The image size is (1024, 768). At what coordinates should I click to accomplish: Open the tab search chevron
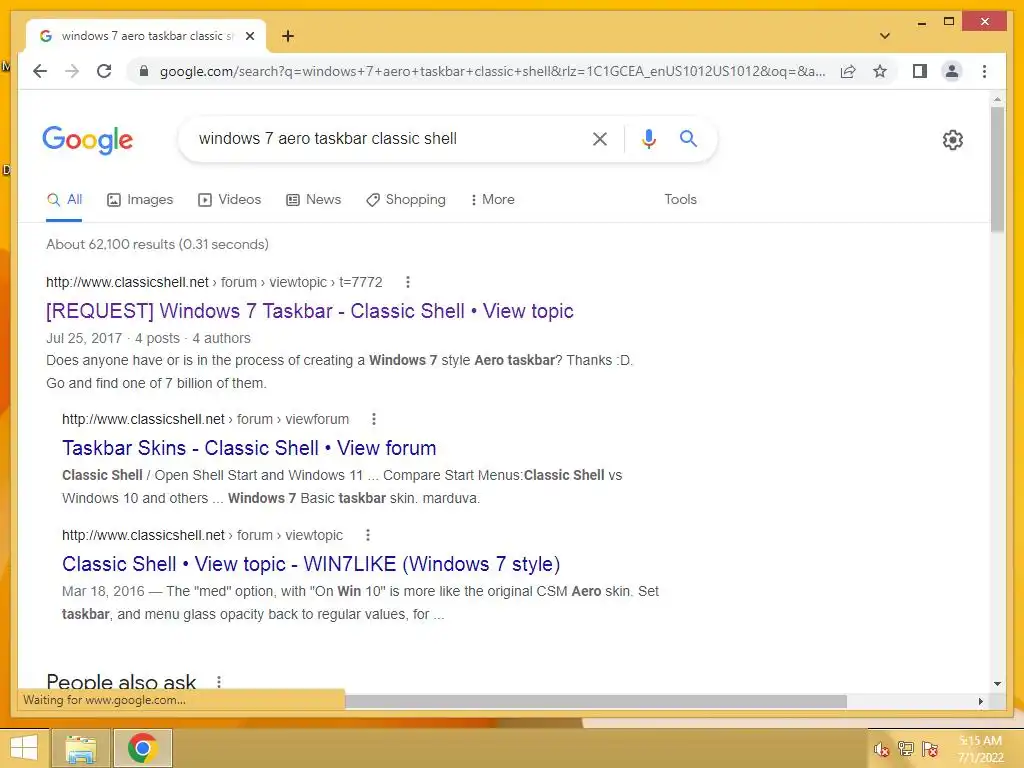[885, 36]
